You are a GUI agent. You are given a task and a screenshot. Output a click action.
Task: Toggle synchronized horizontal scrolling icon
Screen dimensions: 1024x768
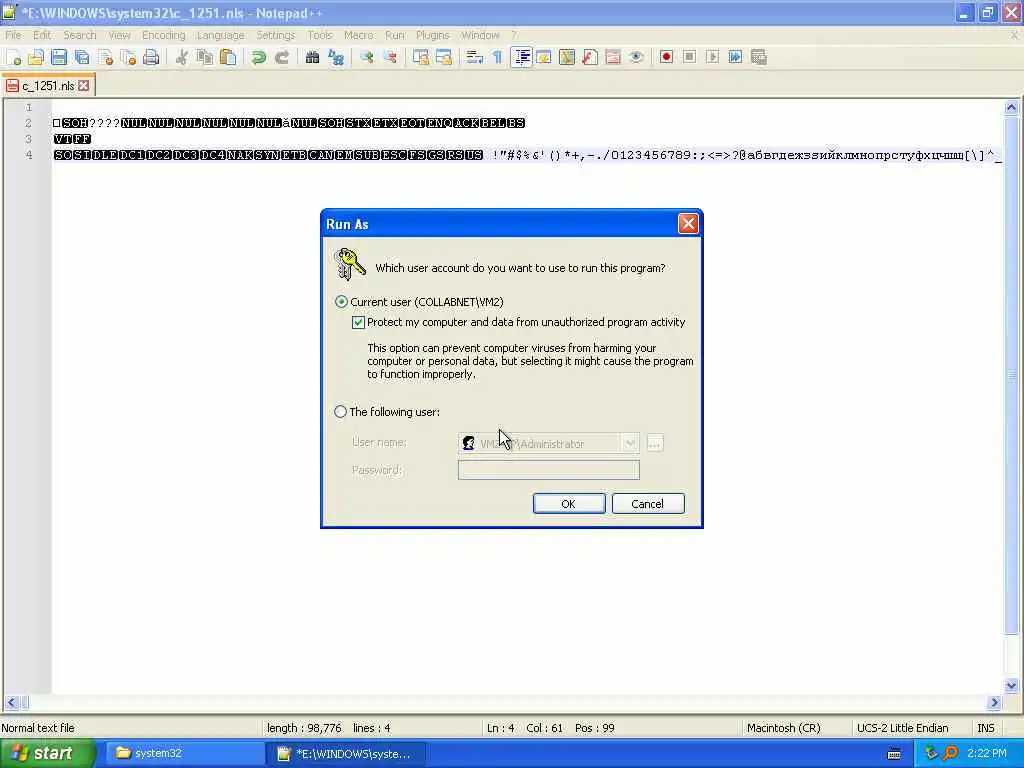(443, 57)
